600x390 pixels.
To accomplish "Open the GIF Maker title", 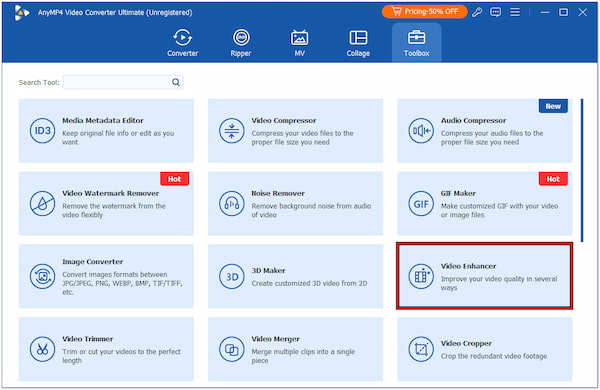I will [458, 193].
